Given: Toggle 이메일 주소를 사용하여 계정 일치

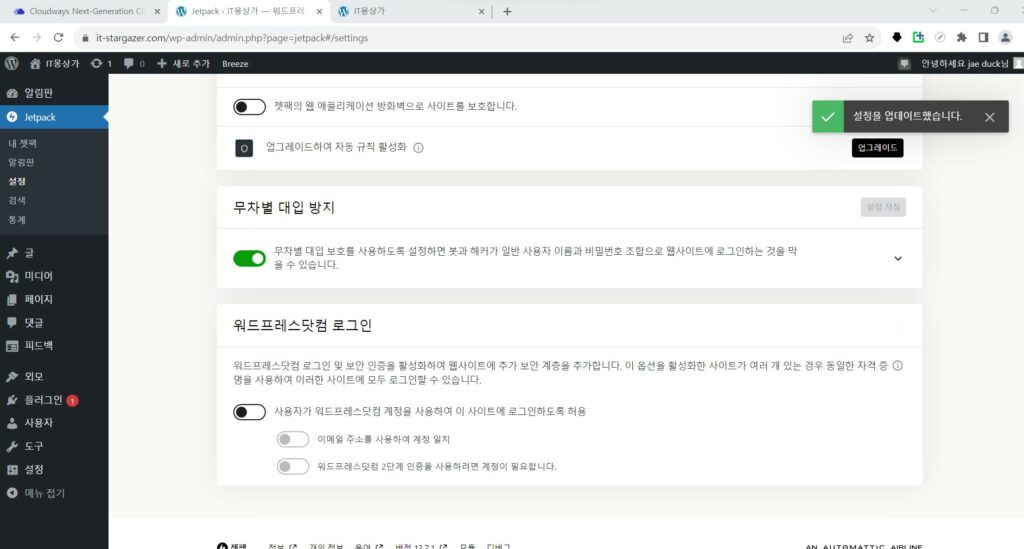Looking at the screenshot, I should point(293,439).
